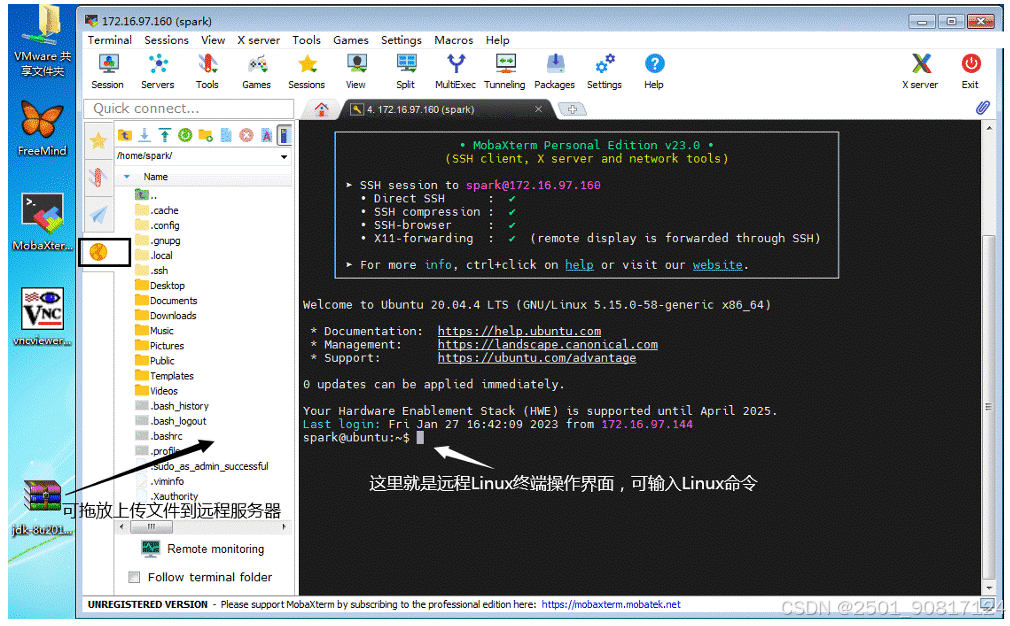Viewport: 1010px width, 626px height.
Task: Click the website link in terminal
Action: coord(717,265)
